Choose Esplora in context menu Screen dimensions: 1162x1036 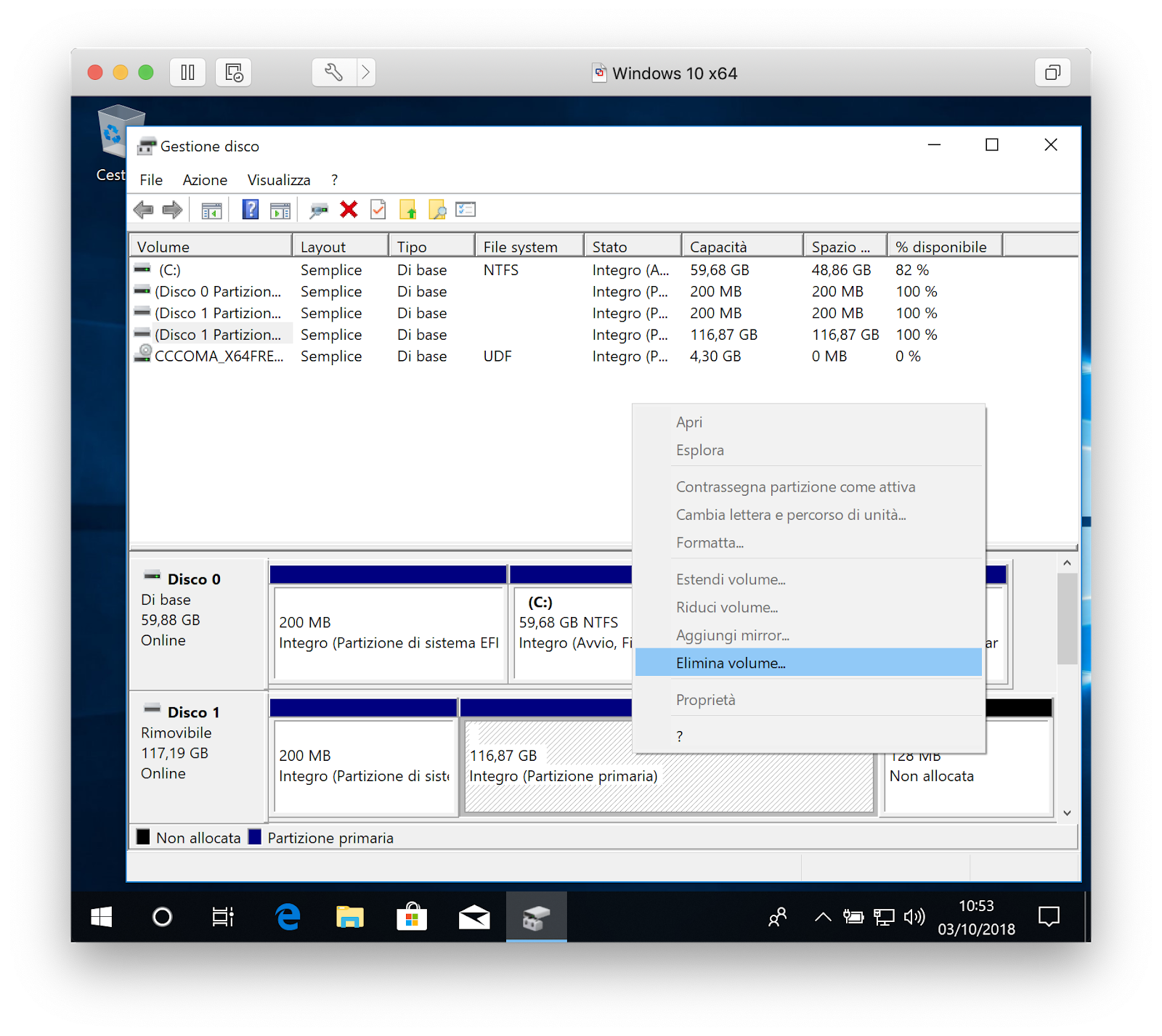(808, 450)
